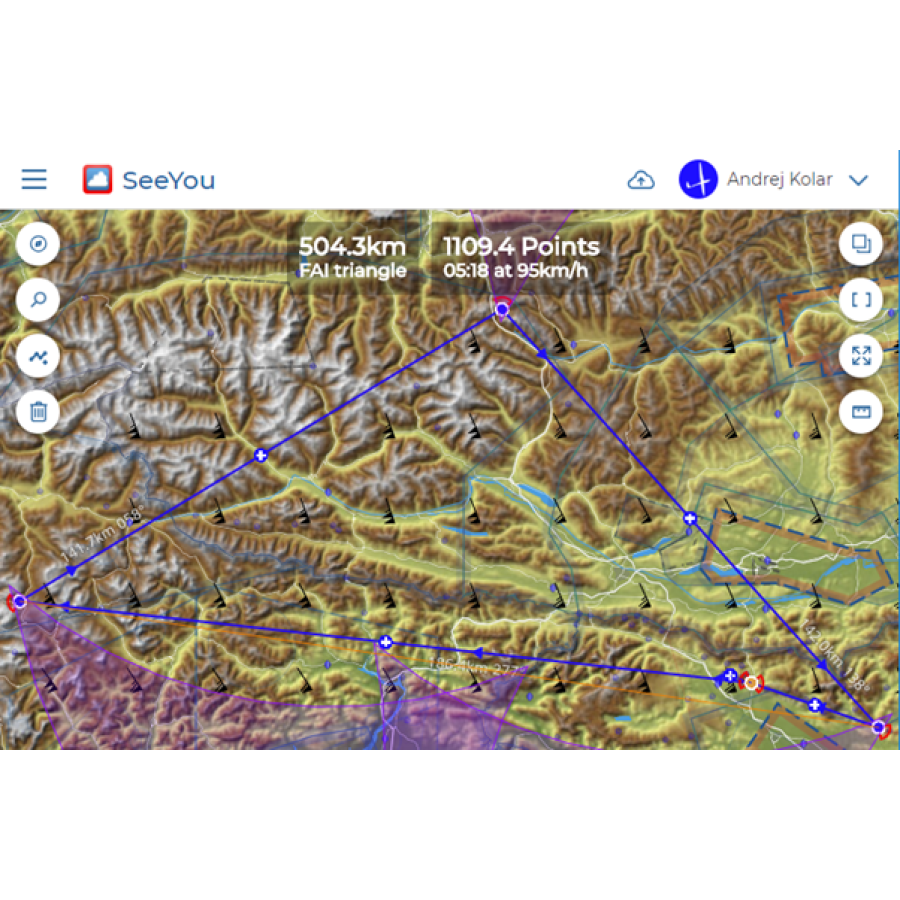Expand the Andrej Kolar account chevron
Viewport: 900px width, 900px height.
[858, 180]
